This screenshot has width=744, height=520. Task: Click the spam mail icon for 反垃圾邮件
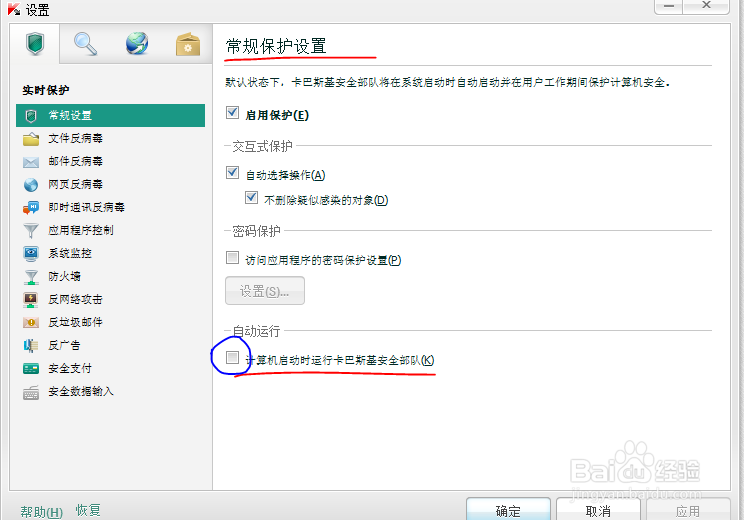pos(31,323)
